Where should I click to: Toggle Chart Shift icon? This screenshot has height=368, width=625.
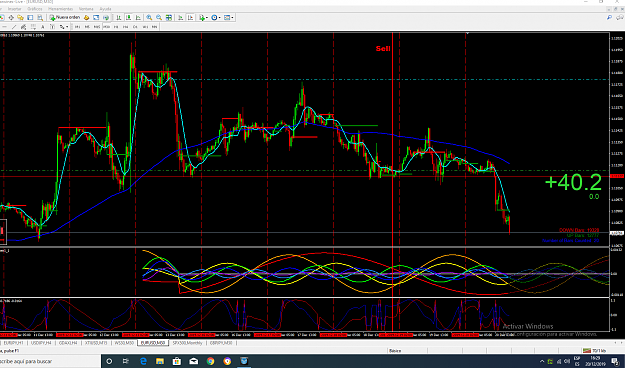(191, 18)
